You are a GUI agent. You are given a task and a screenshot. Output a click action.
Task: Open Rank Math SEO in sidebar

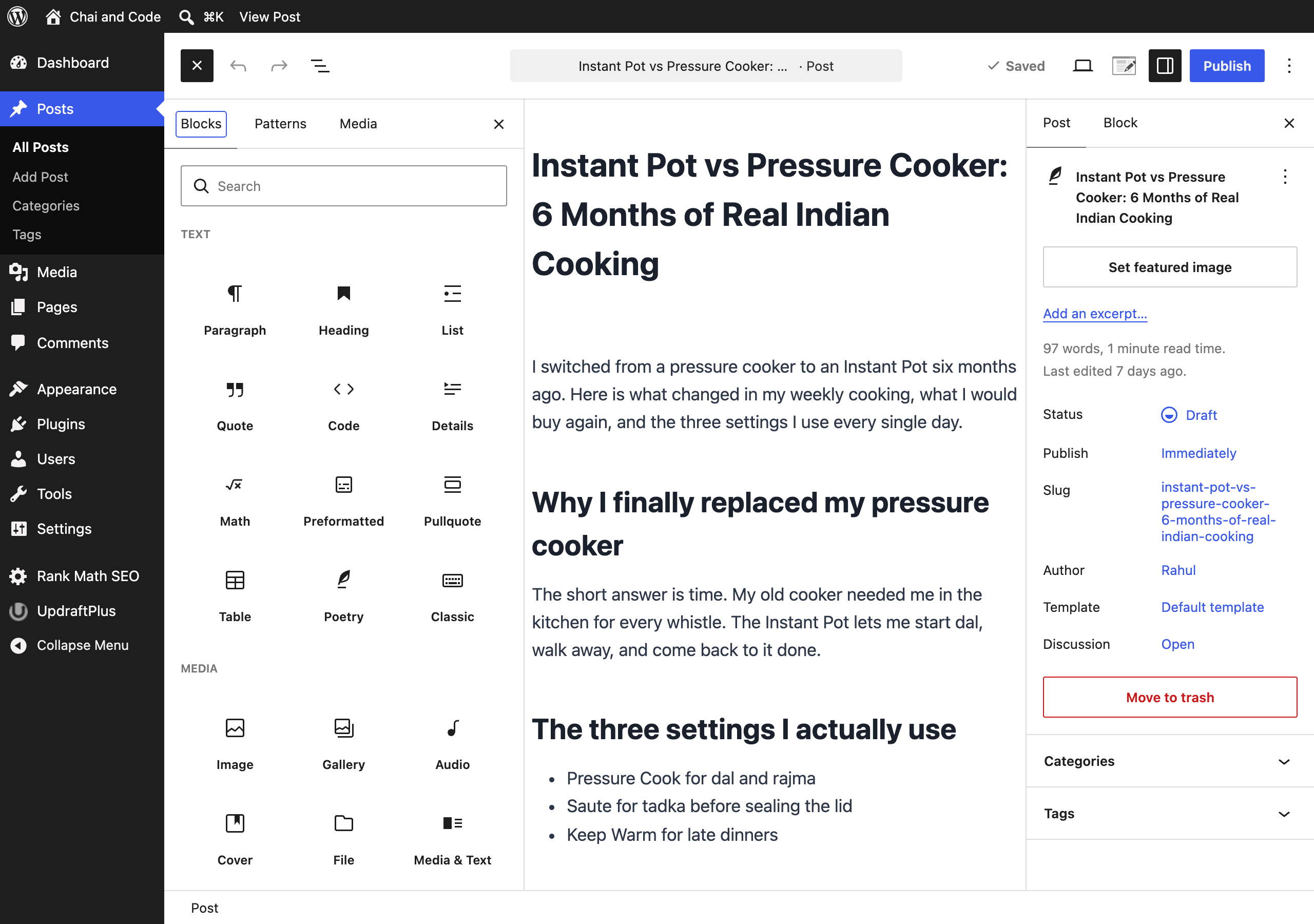tap(82, 576)
